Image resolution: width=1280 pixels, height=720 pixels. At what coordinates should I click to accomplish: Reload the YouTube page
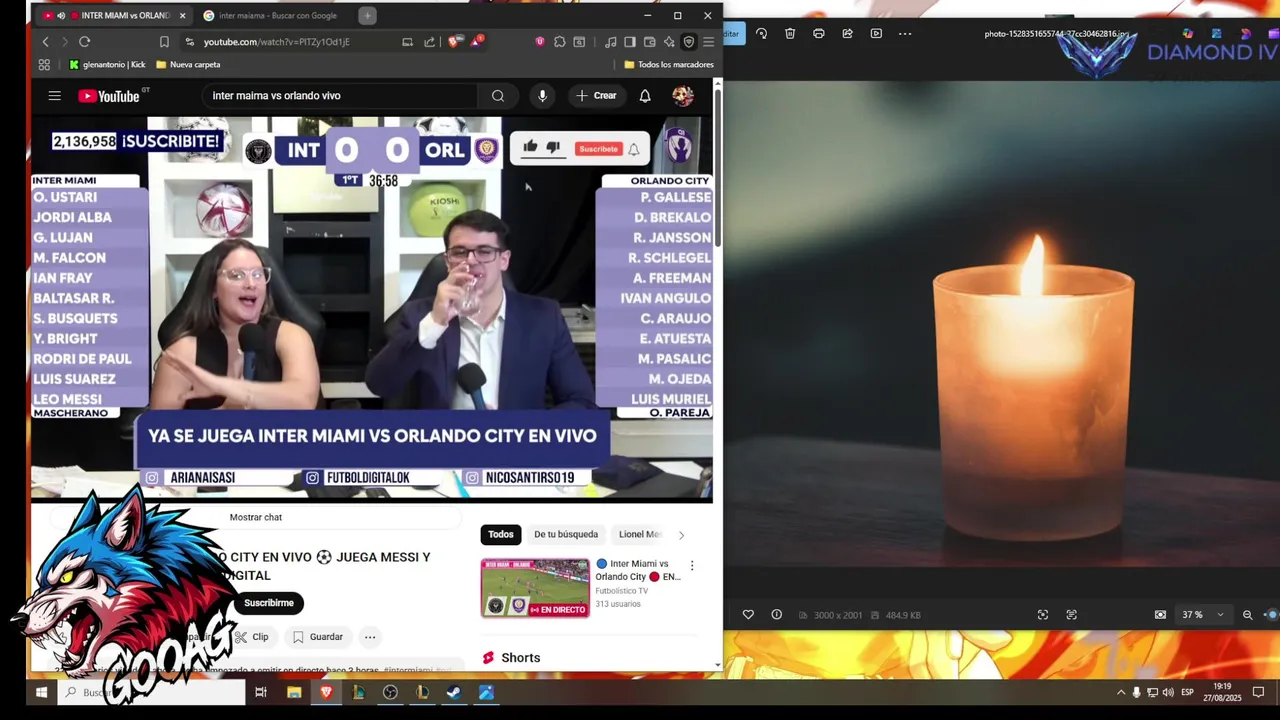coord(84,42)
